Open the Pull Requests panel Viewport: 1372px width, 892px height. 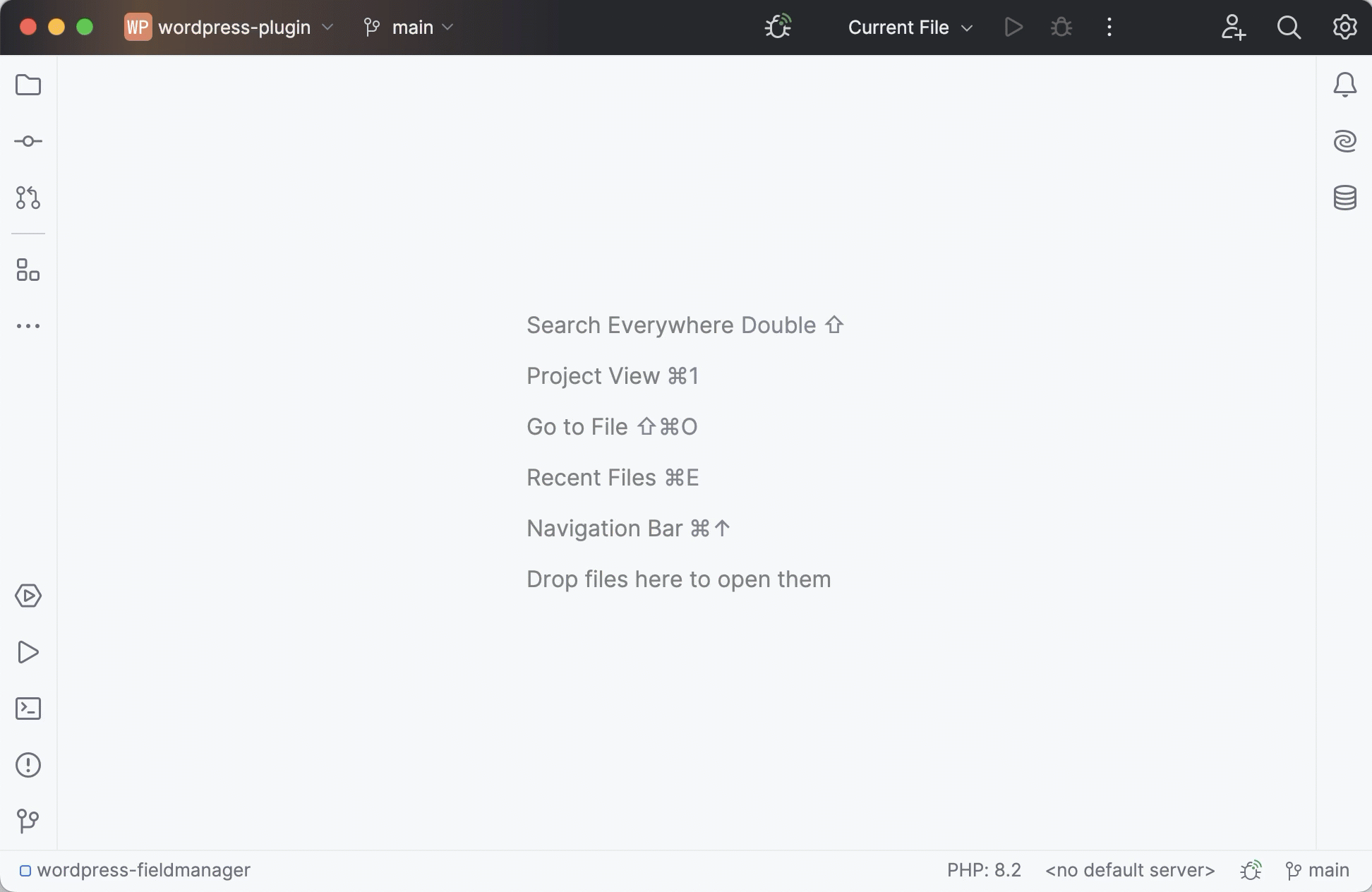(28, 198)
